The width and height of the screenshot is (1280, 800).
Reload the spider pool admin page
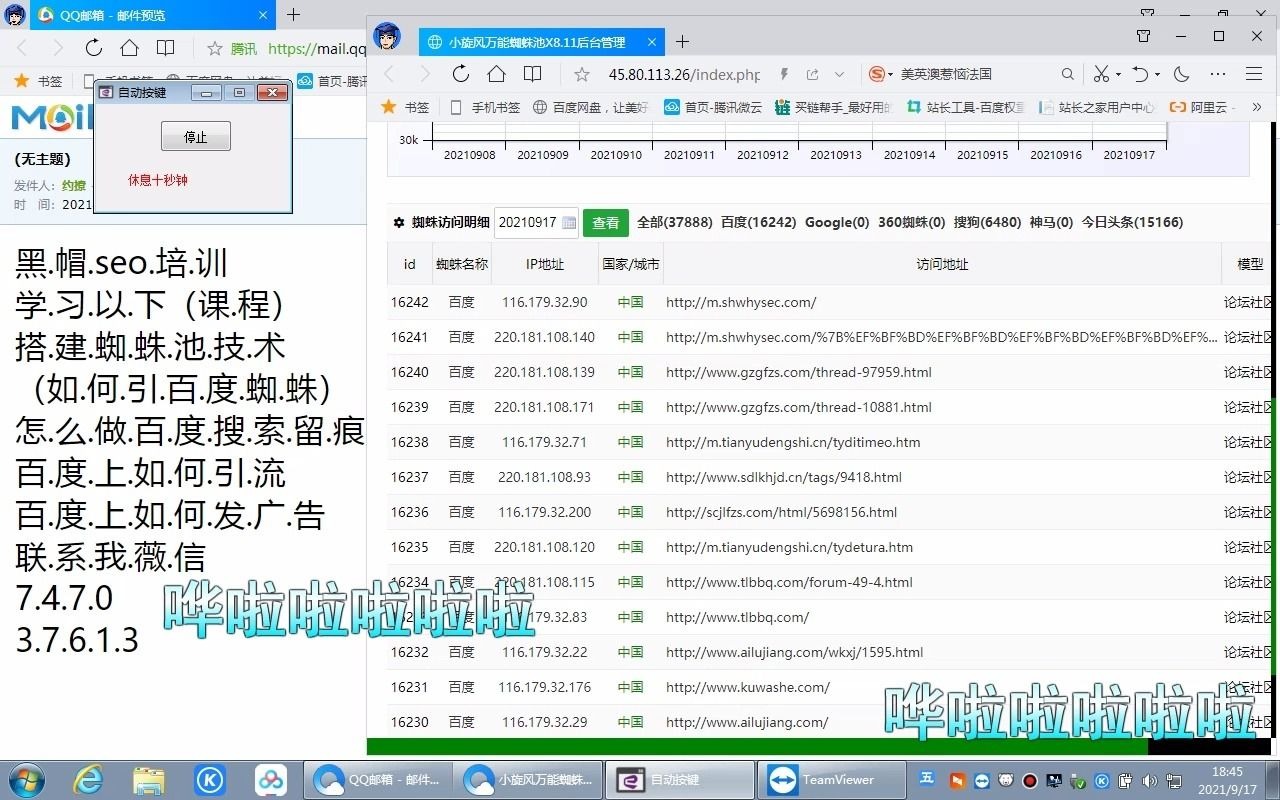461,74
